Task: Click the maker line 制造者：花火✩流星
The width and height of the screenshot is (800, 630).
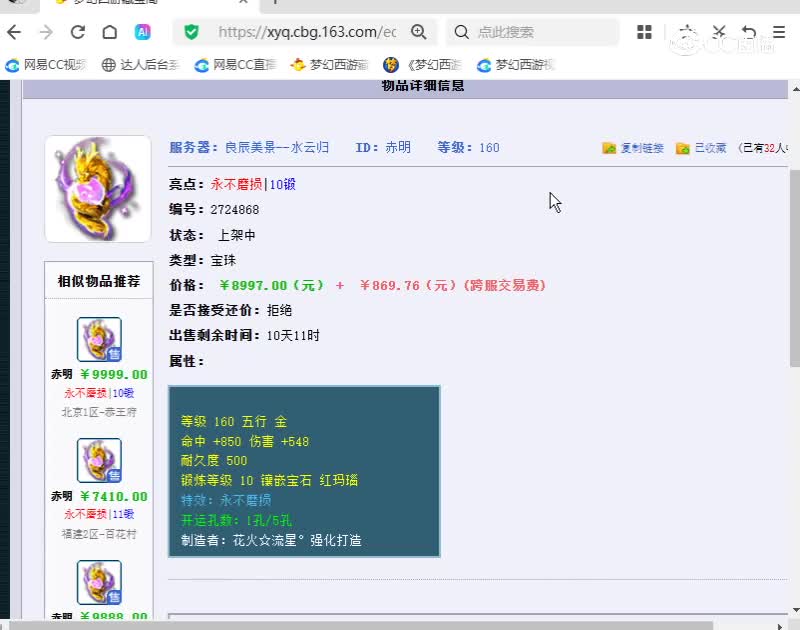Action: click(x=271, y=540)
